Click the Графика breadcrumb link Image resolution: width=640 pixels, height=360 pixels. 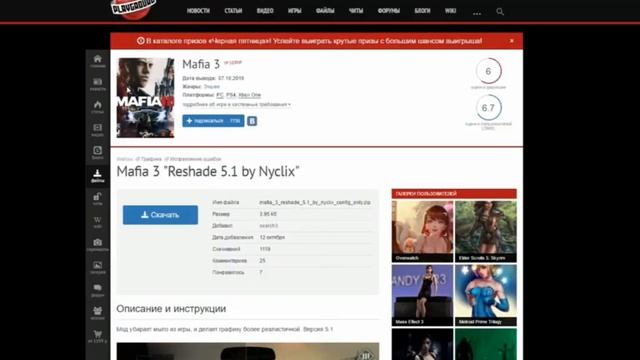151,159
